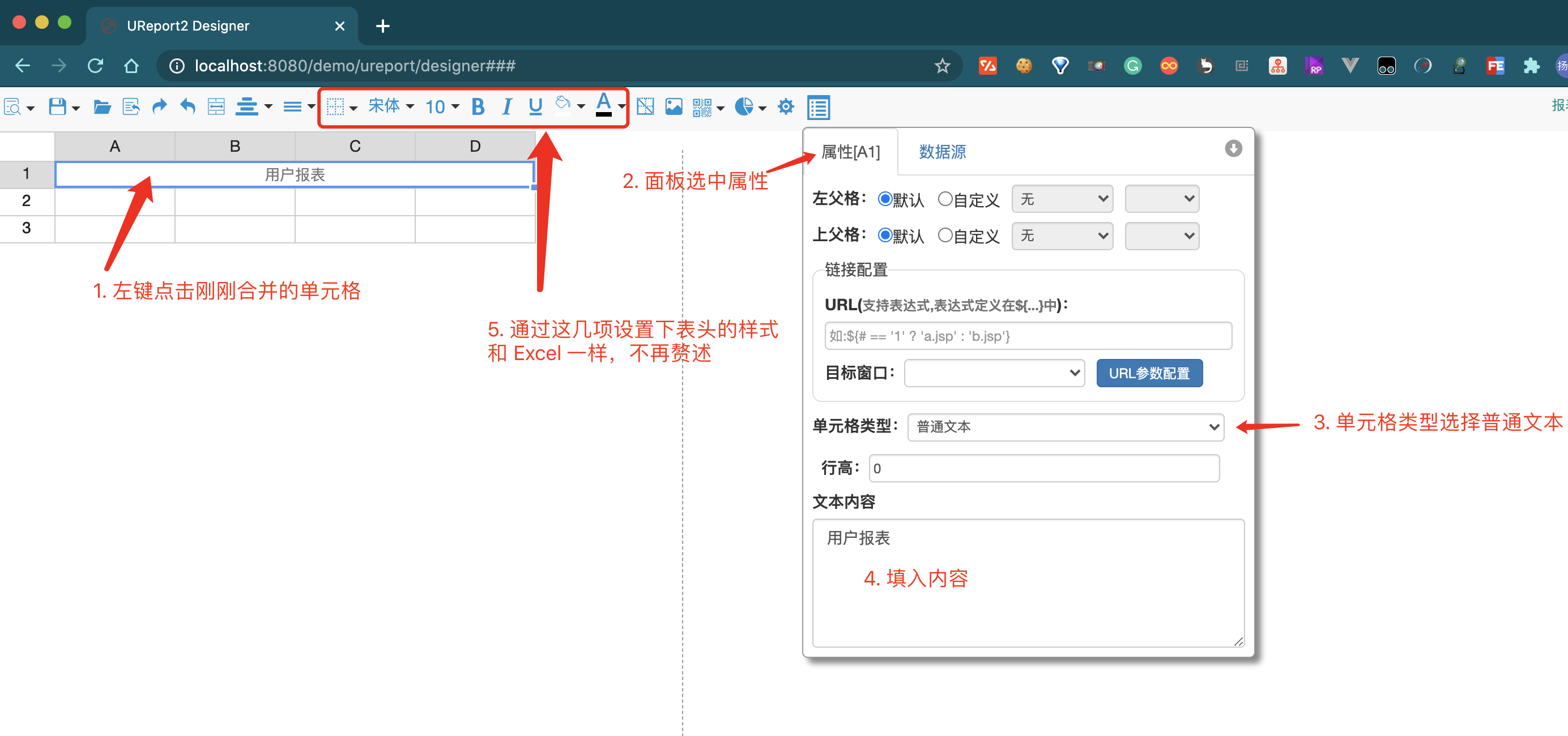
Task: Open a new browser tab
Action: click(x=382, y=25)
